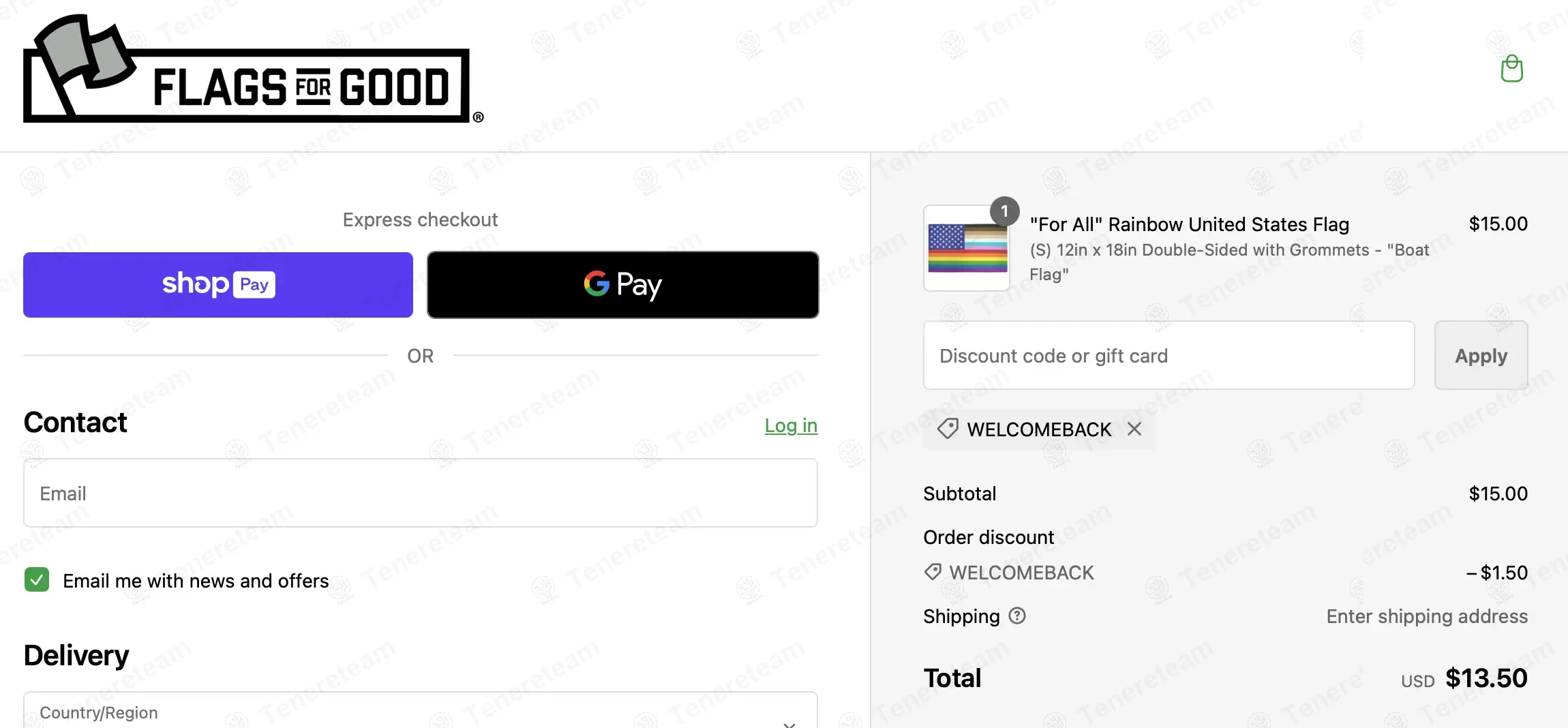Click the Discount code or gift card field
Image resolution: width=1568 pixels, height=728 pixels.
[1169, 356]
